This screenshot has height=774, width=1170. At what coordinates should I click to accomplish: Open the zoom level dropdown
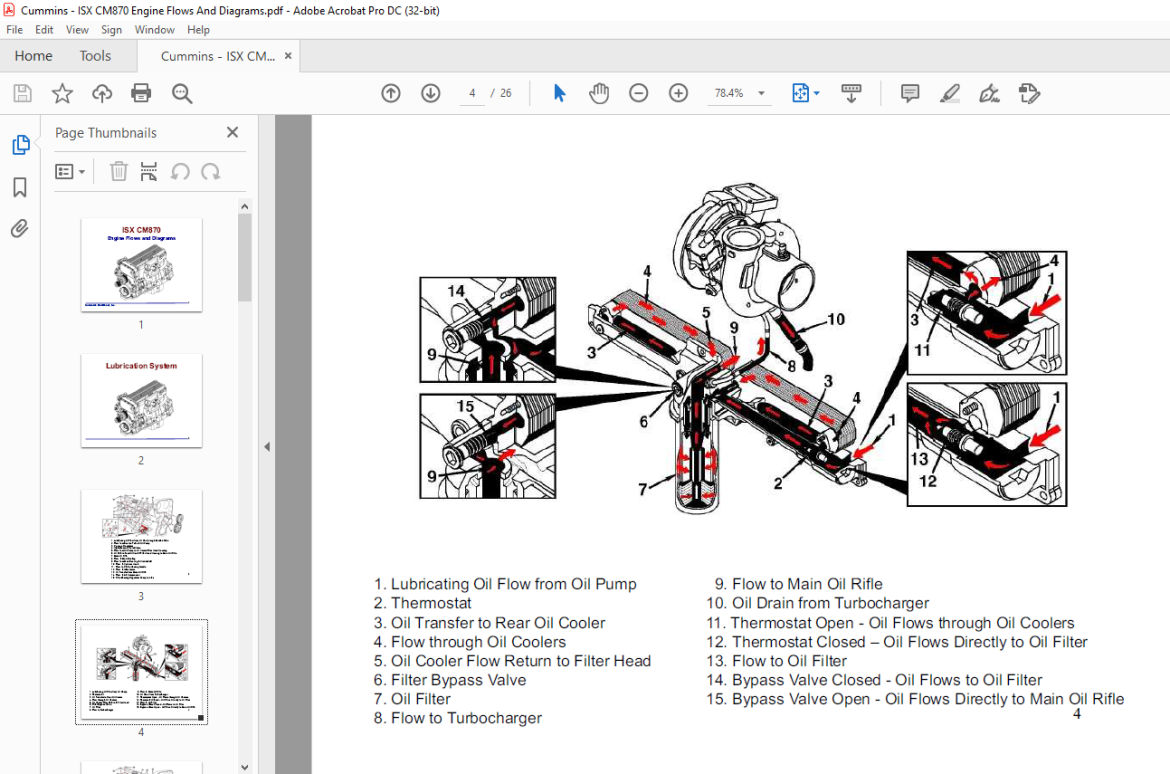click(761, 93)
